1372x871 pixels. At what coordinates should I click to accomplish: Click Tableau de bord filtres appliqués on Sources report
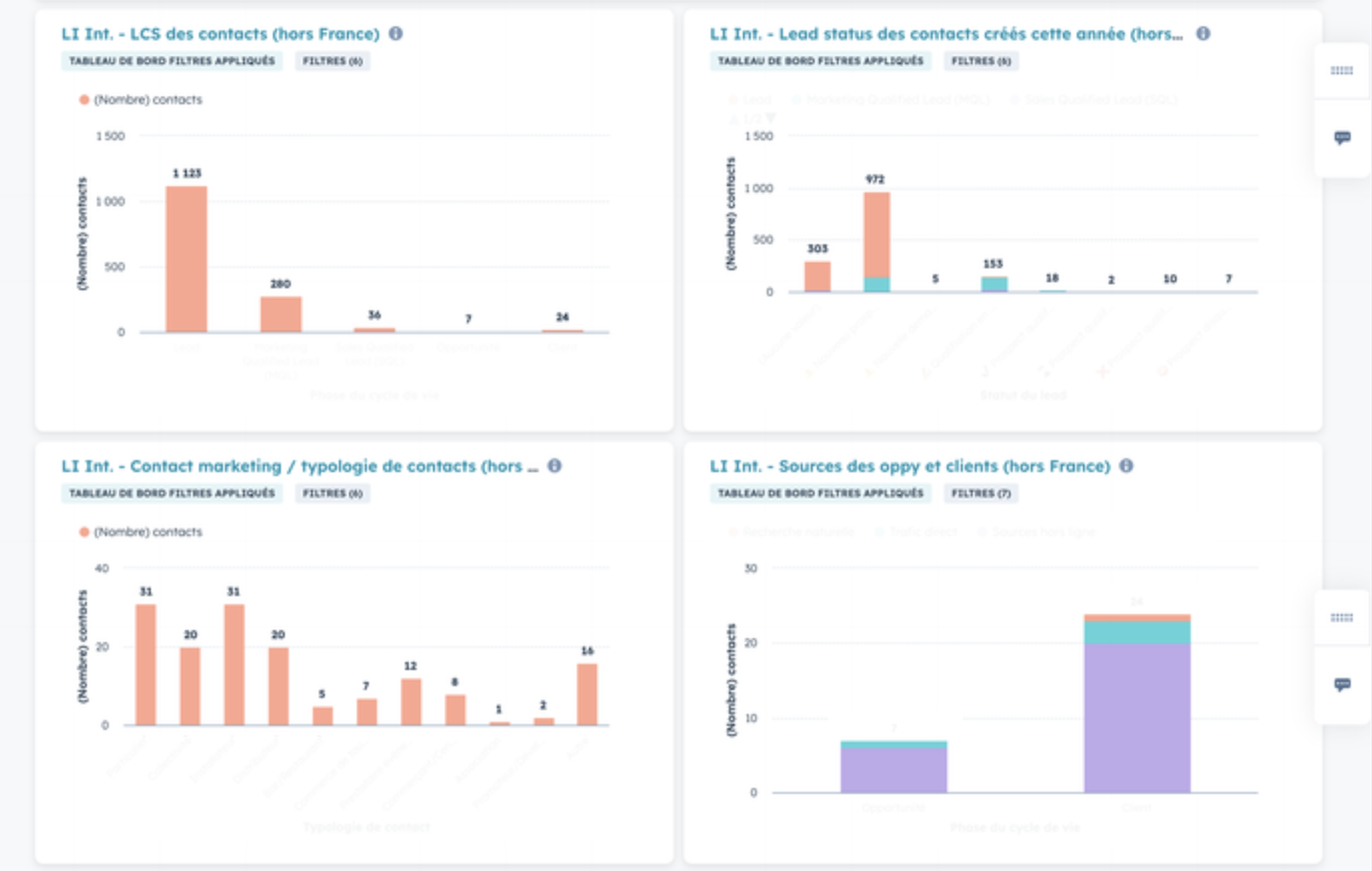click(820, 494)
